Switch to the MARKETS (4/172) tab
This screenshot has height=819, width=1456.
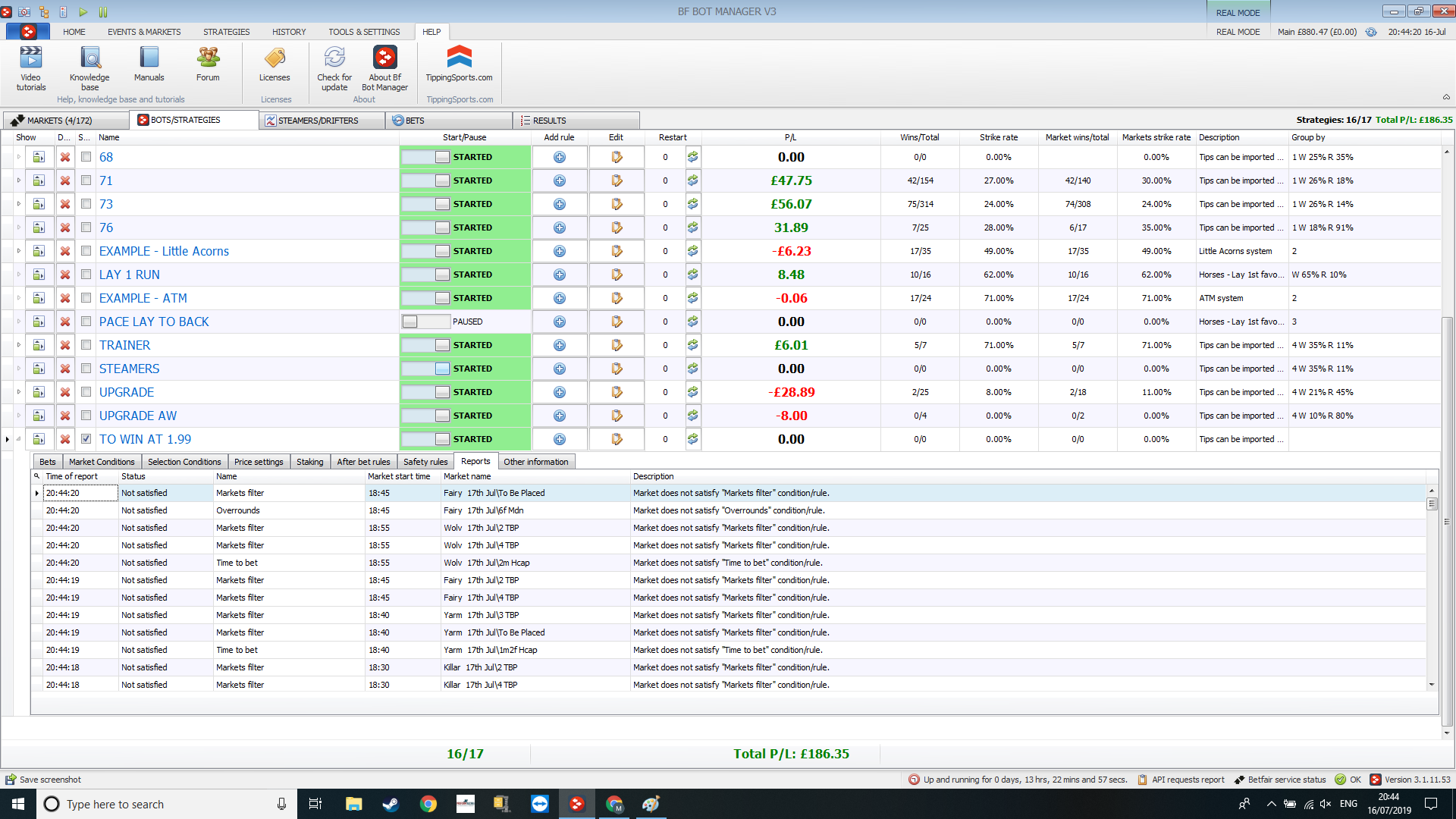tap(65, 121)
